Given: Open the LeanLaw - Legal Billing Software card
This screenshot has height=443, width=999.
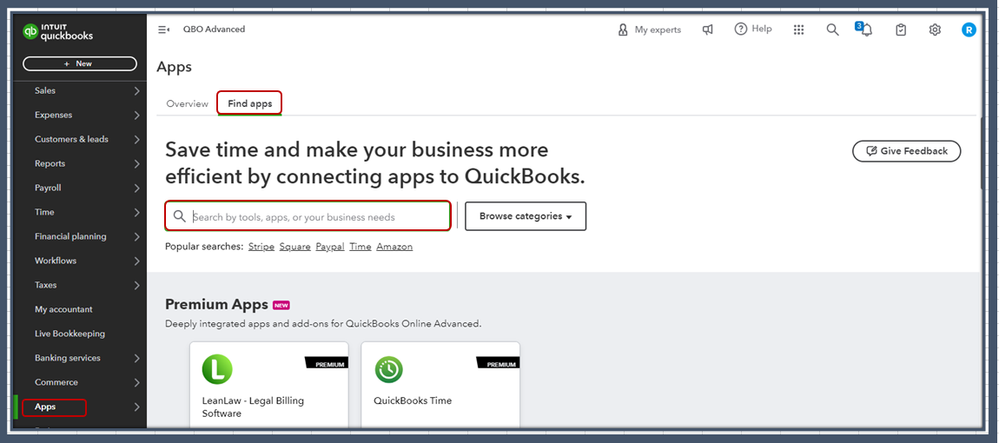Looking at the screenshot, I should [x=269, y=384].
